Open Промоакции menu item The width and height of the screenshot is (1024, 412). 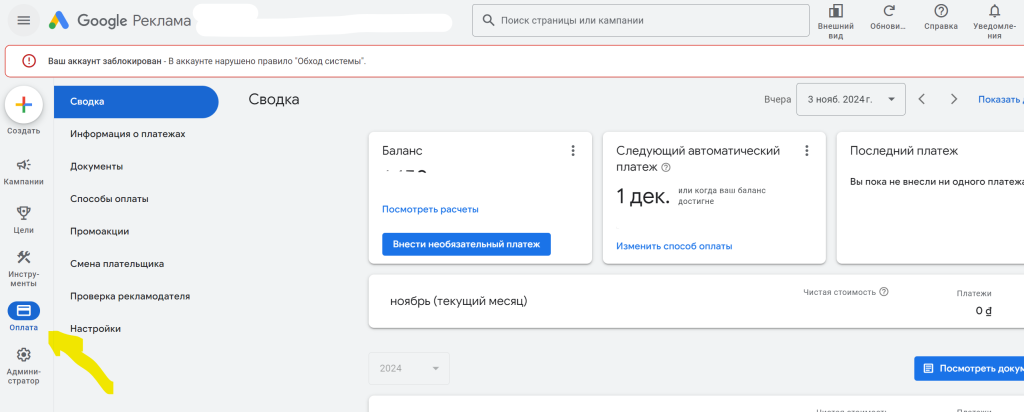(99, 231)
